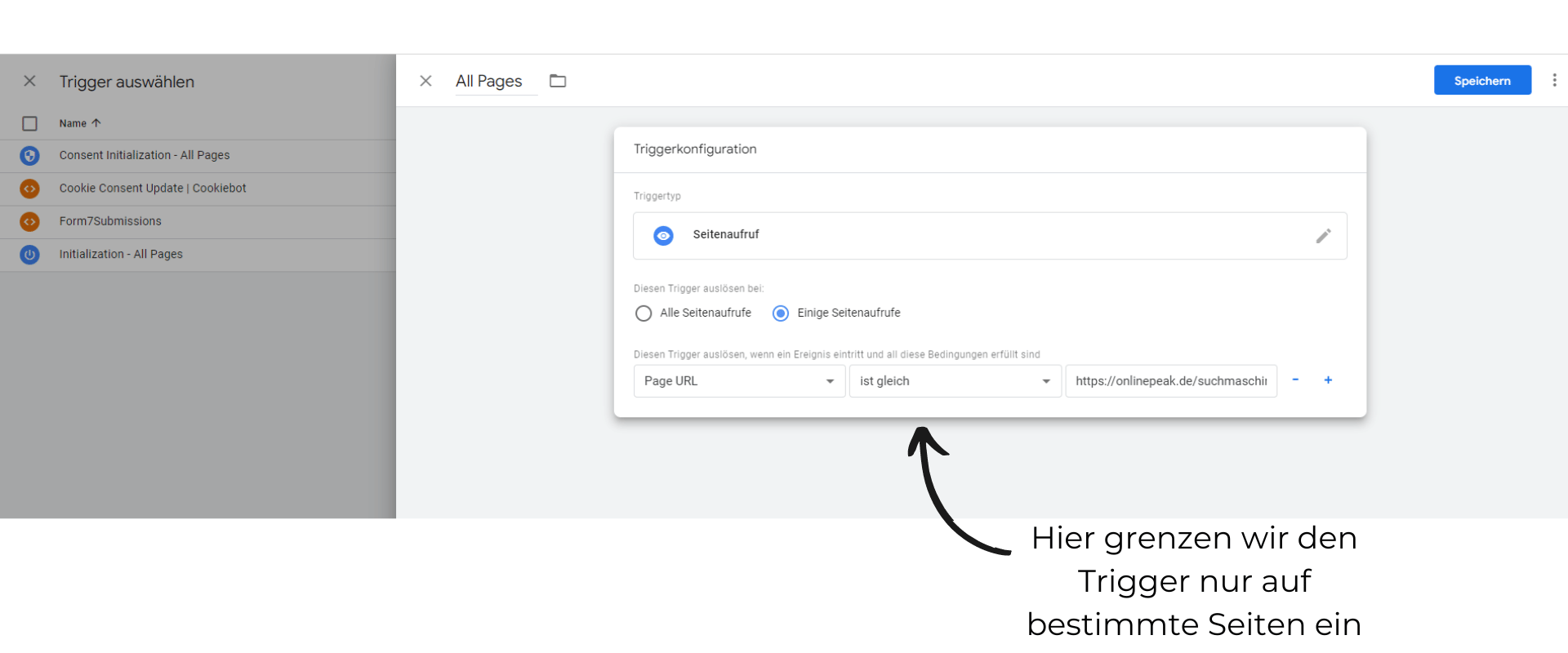
Task: Click the Name sort arrow icon
Action: 96,123
